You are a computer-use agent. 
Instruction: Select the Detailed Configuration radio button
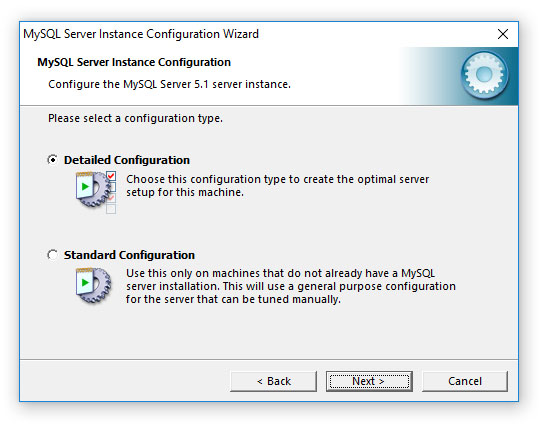pyautogui.click(x=52, y=160)
